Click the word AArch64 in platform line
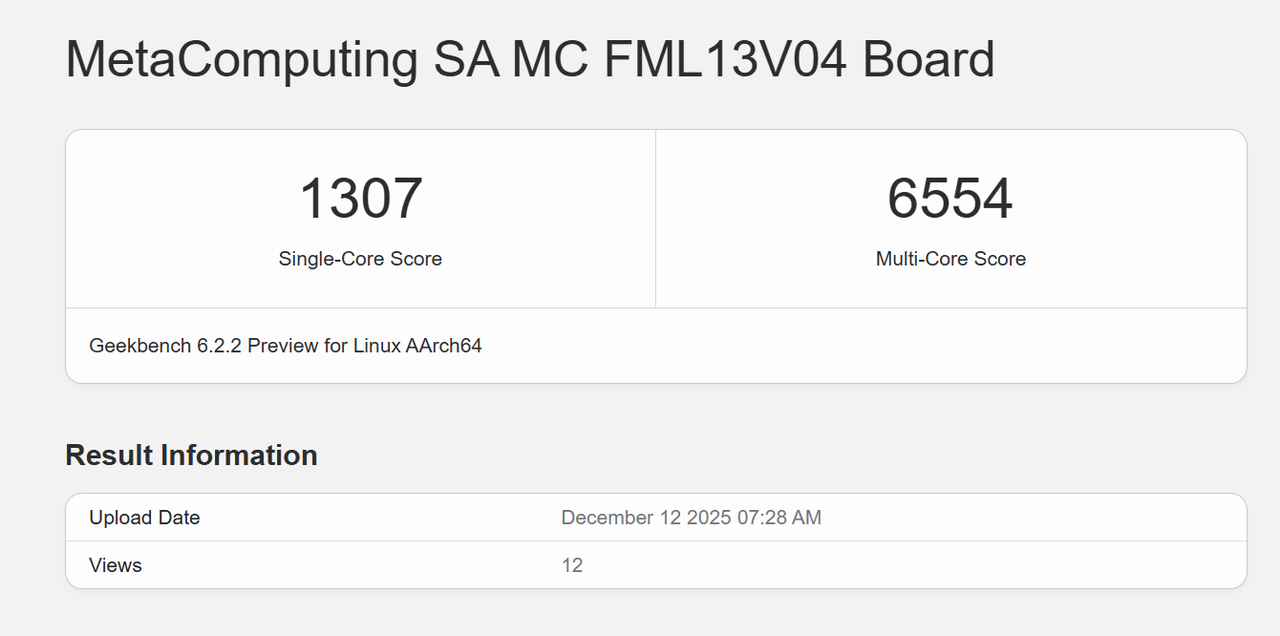The height and width of the screenshot is (636, 1280). tap(443, 346)
